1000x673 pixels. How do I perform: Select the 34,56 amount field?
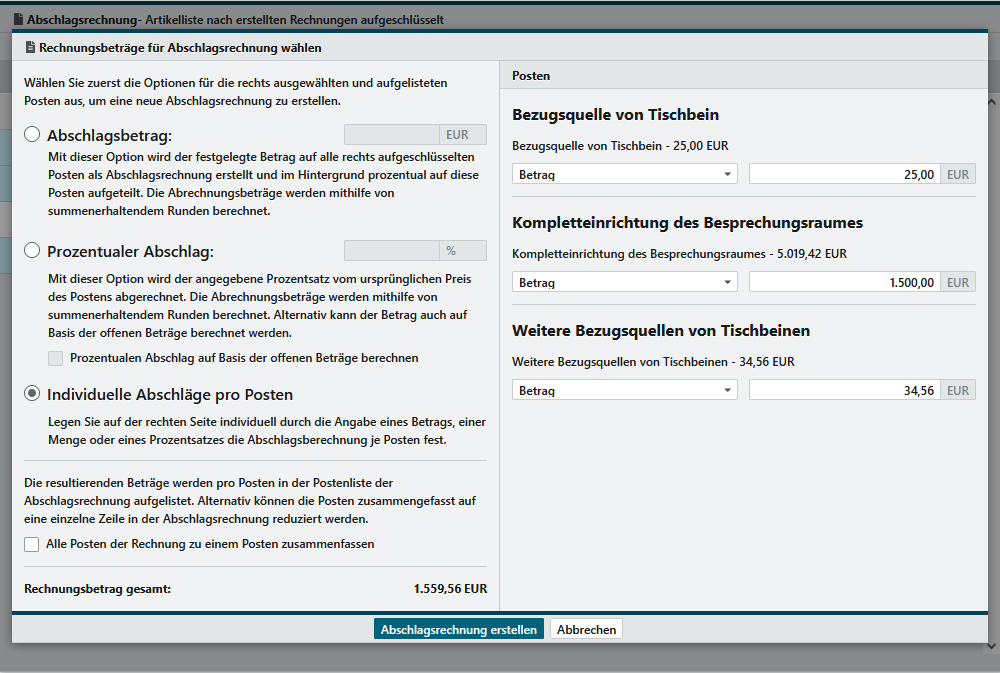click(844, 390)
